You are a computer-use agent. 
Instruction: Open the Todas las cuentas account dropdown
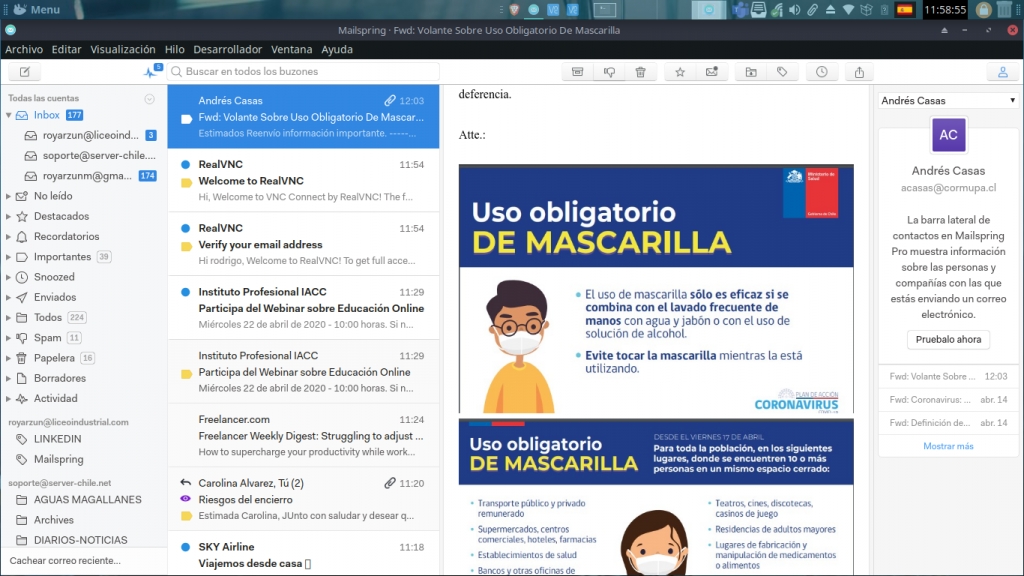point(150,99)
